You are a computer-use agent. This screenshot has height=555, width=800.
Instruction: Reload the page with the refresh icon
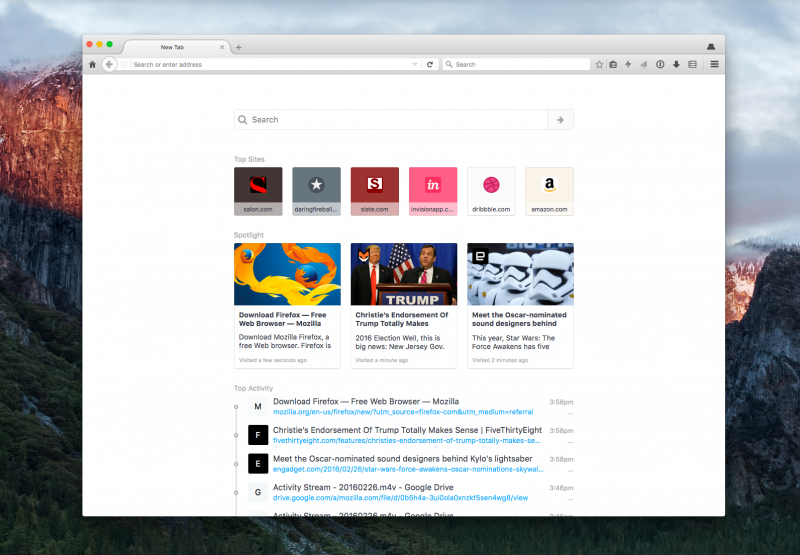coord(430,64)
